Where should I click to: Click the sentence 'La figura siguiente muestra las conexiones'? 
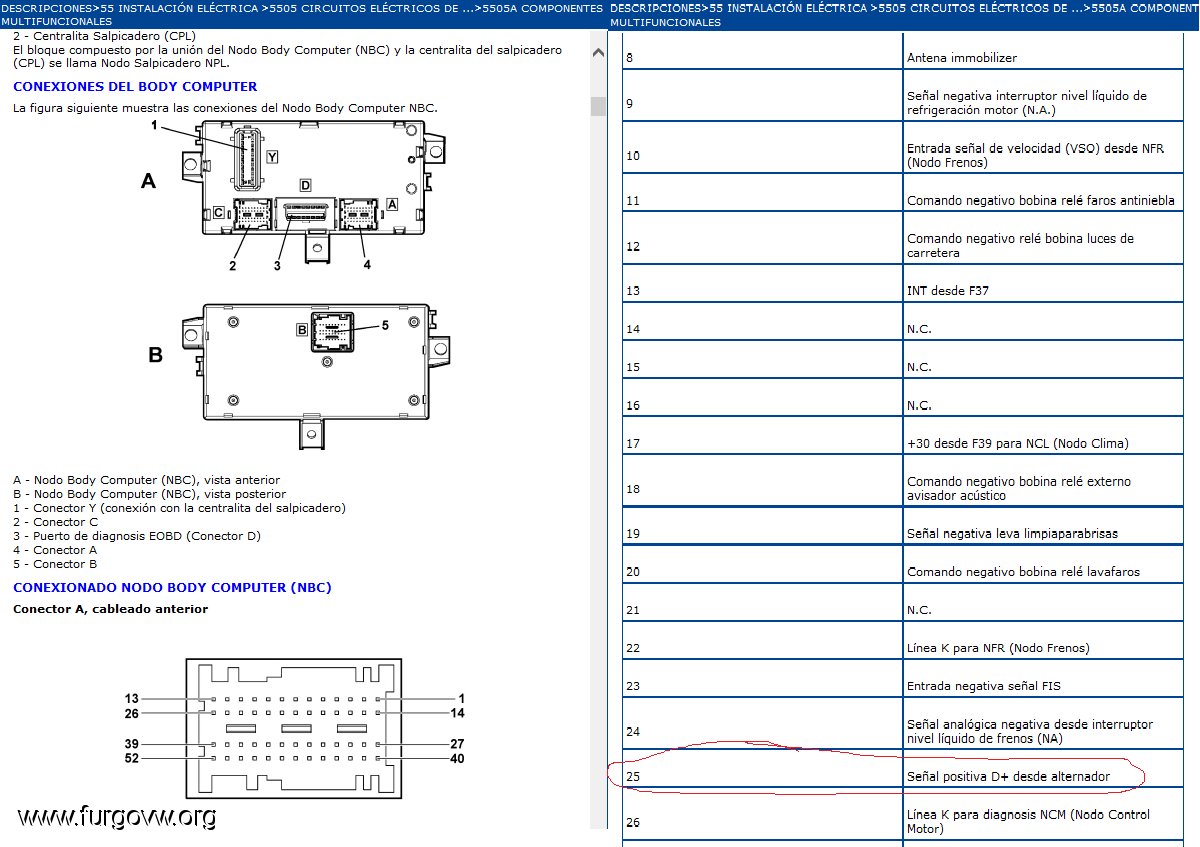225,108
